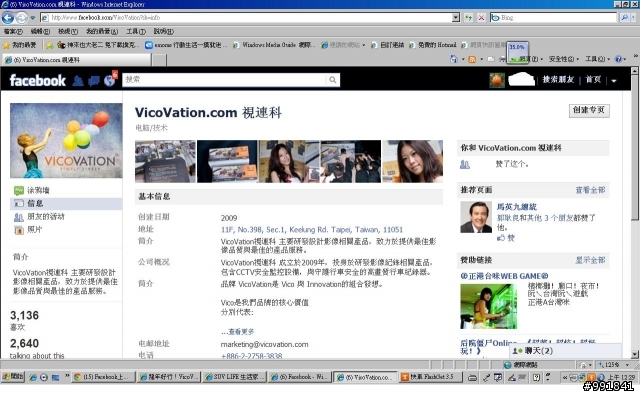The height and width of the screenshot is (394, 640).
Task: Click the IE back navigation button
Action: click(8, 18)
